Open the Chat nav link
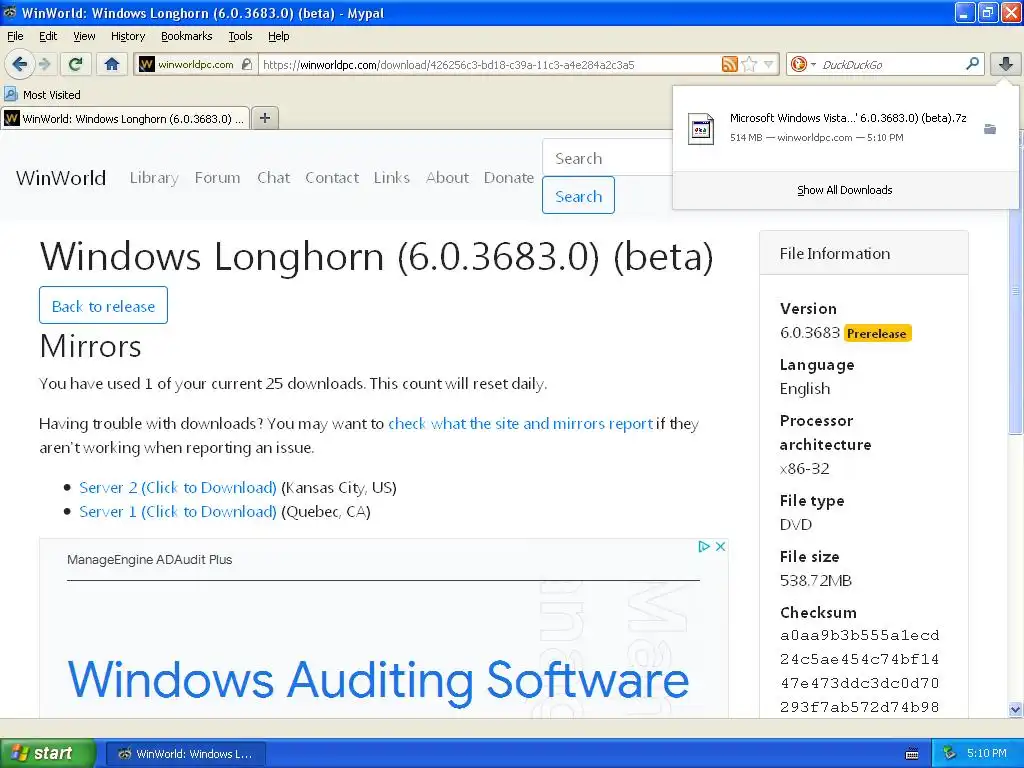 coord(274,178)
